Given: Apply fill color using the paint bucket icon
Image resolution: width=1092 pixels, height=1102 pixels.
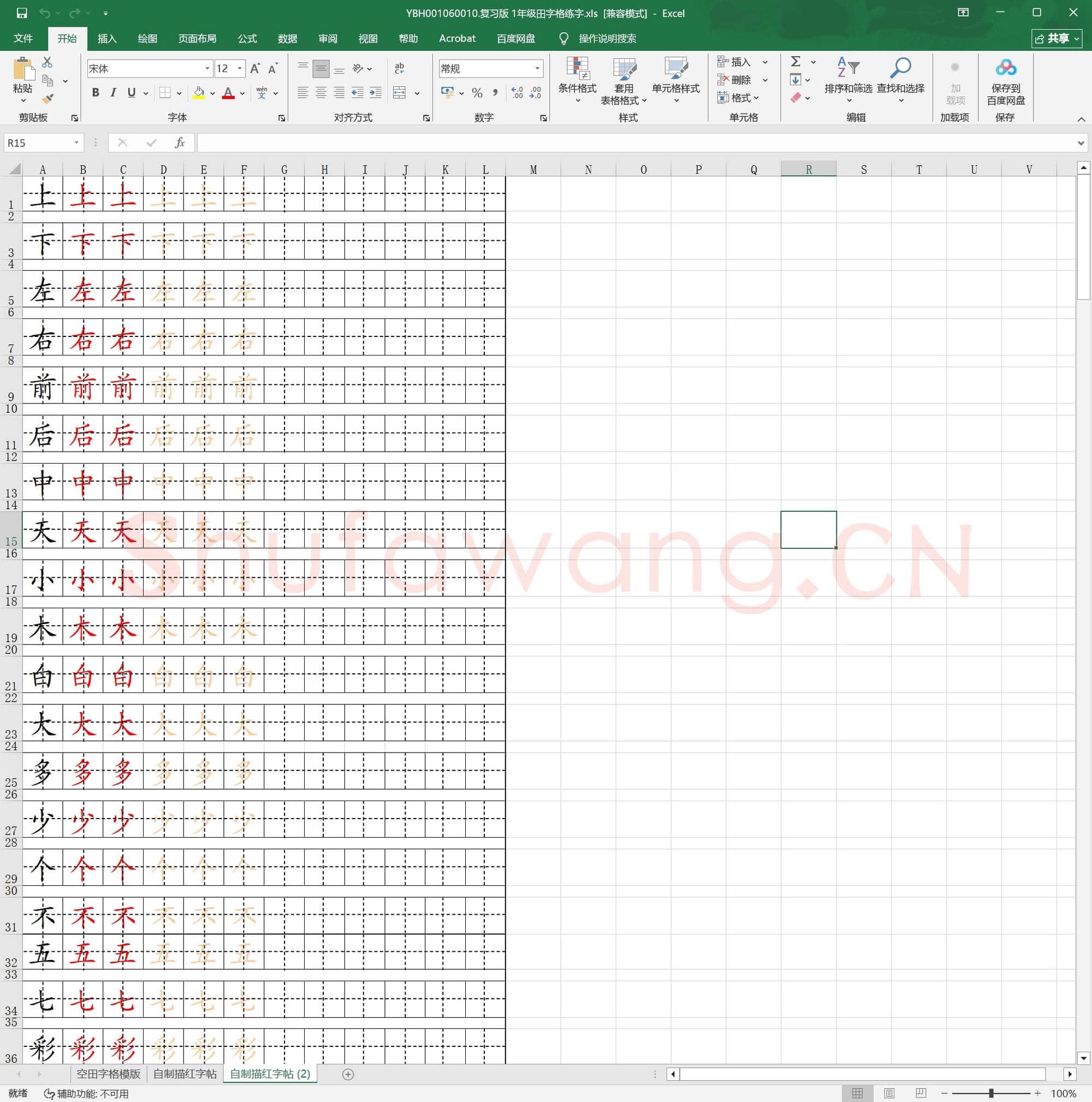Looking at the screenshot, I should pyautogui.click(x=199, y=93).
